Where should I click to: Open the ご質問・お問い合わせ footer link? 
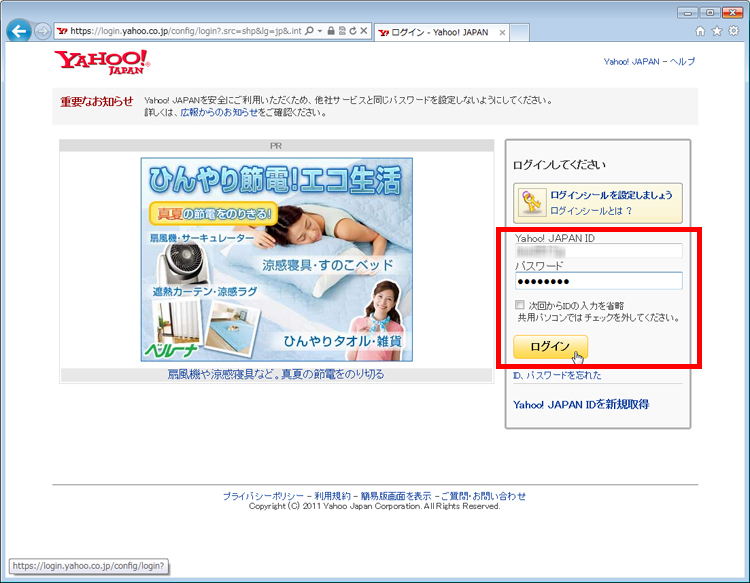(483, 496)
